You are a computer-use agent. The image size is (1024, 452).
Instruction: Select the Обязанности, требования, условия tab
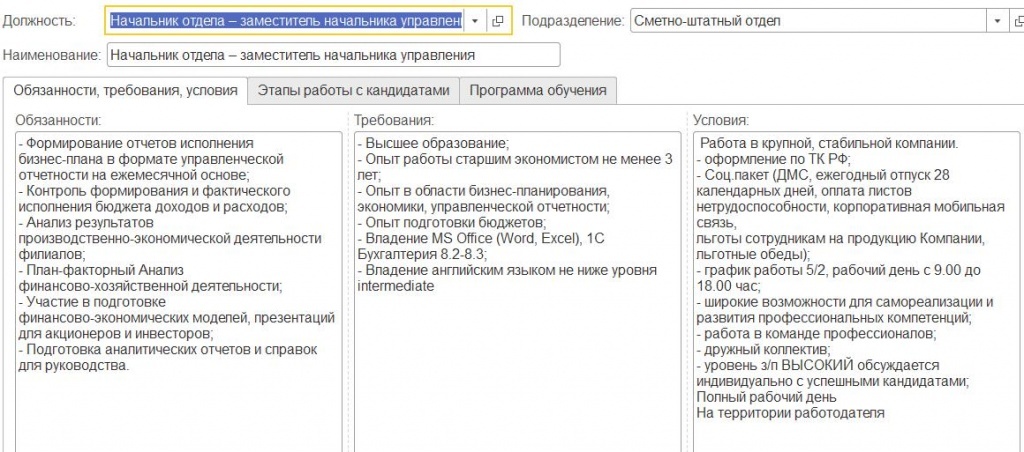point(125,90)
